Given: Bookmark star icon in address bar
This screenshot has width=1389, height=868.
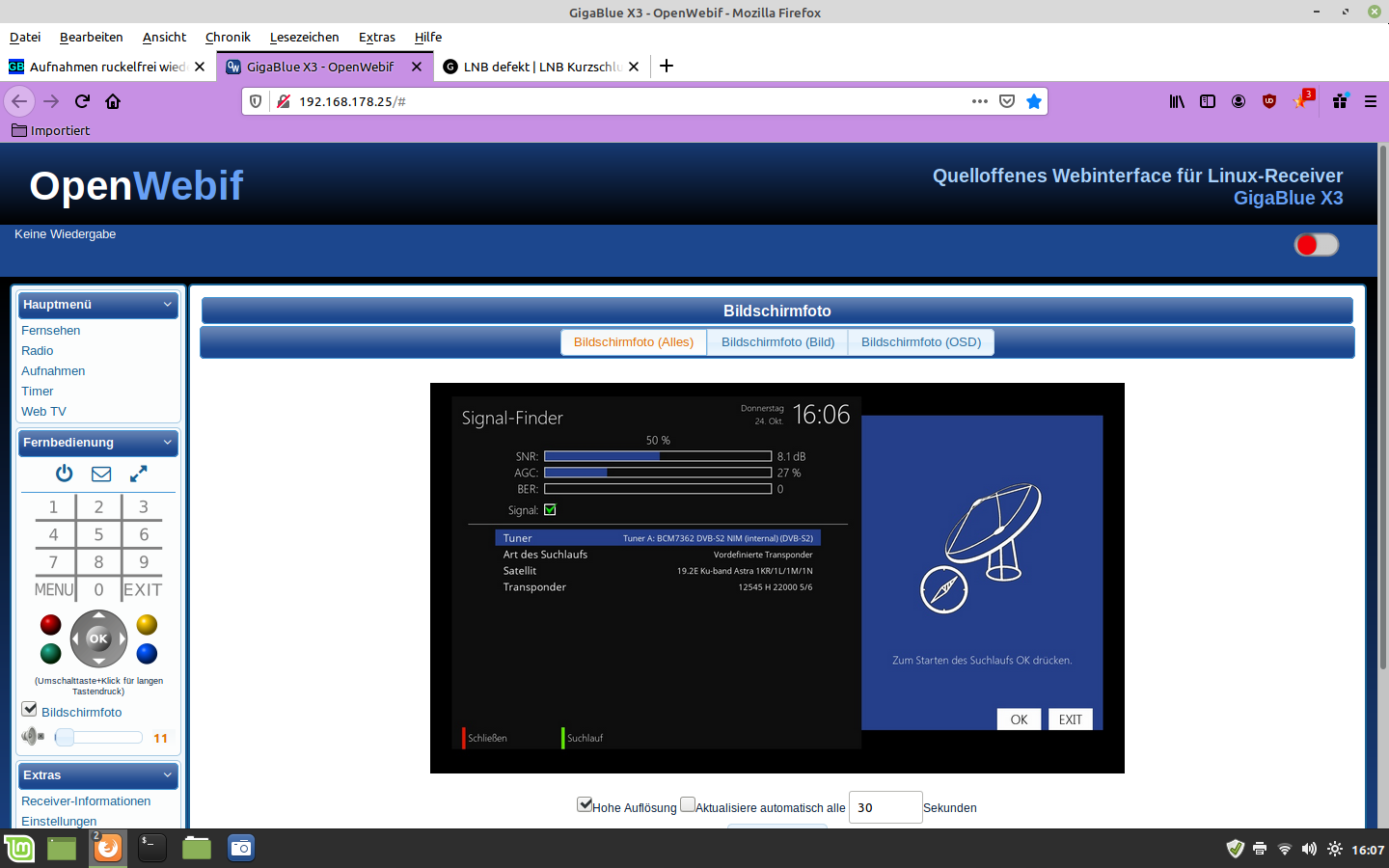Looking at the screenshot, I should 1034,101.
